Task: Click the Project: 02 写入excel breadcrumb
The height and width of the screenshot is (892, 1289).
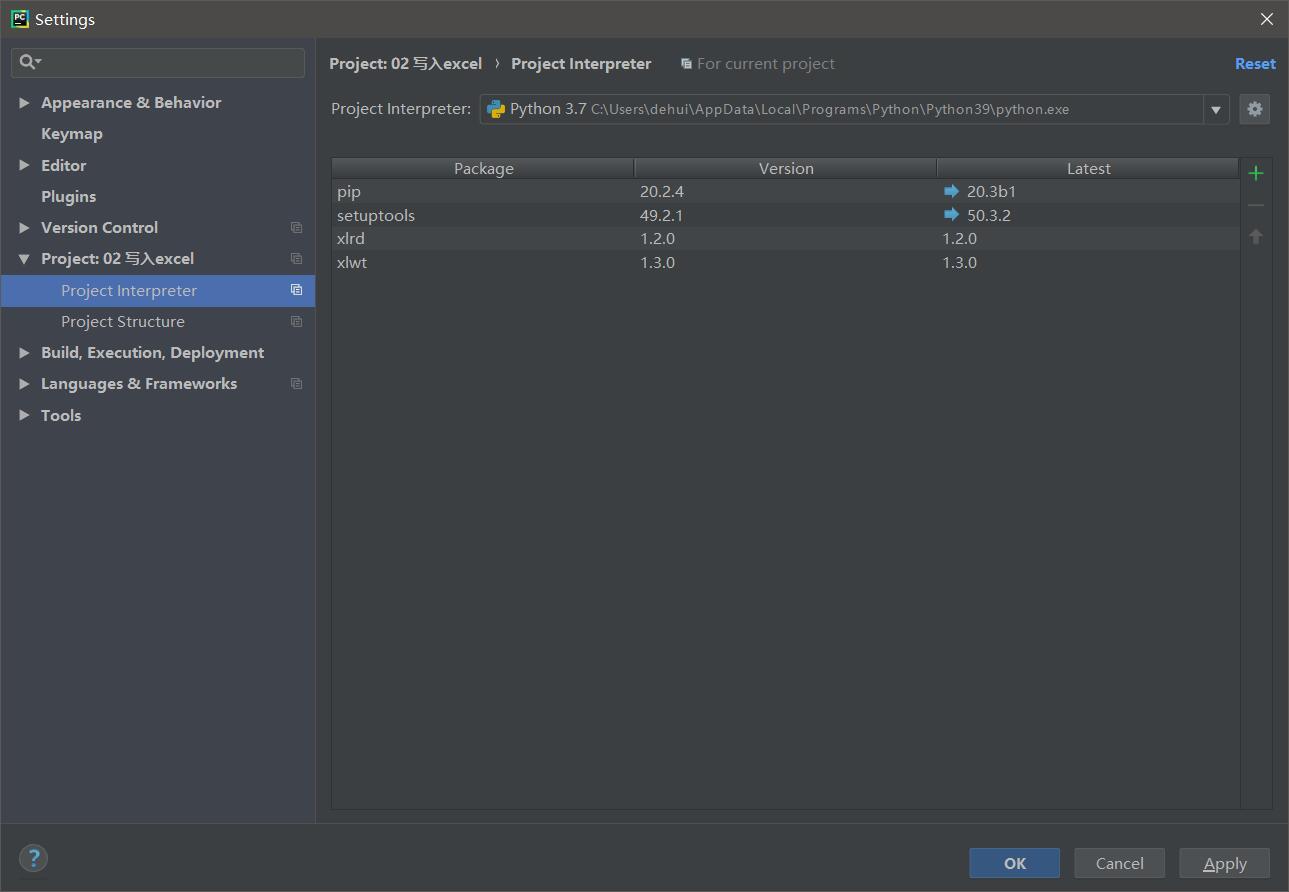Action: [406, 64]
